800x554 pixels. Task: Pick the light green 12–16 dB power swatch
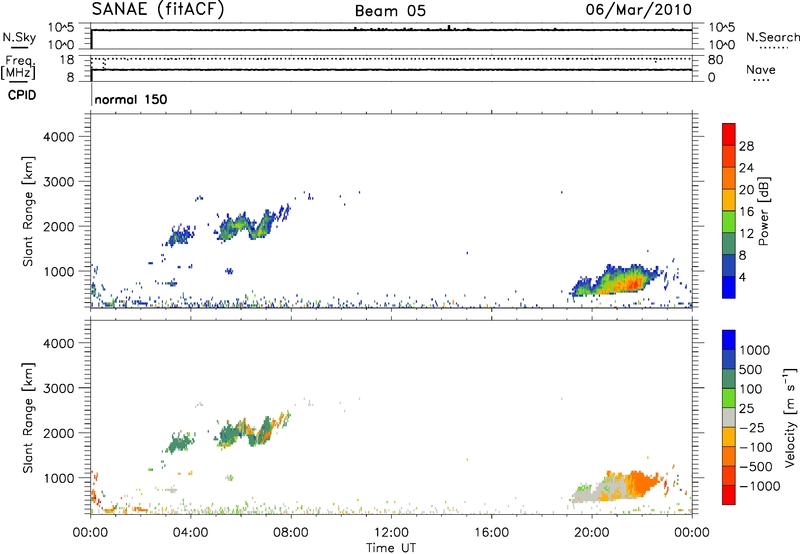coord(729,221)
